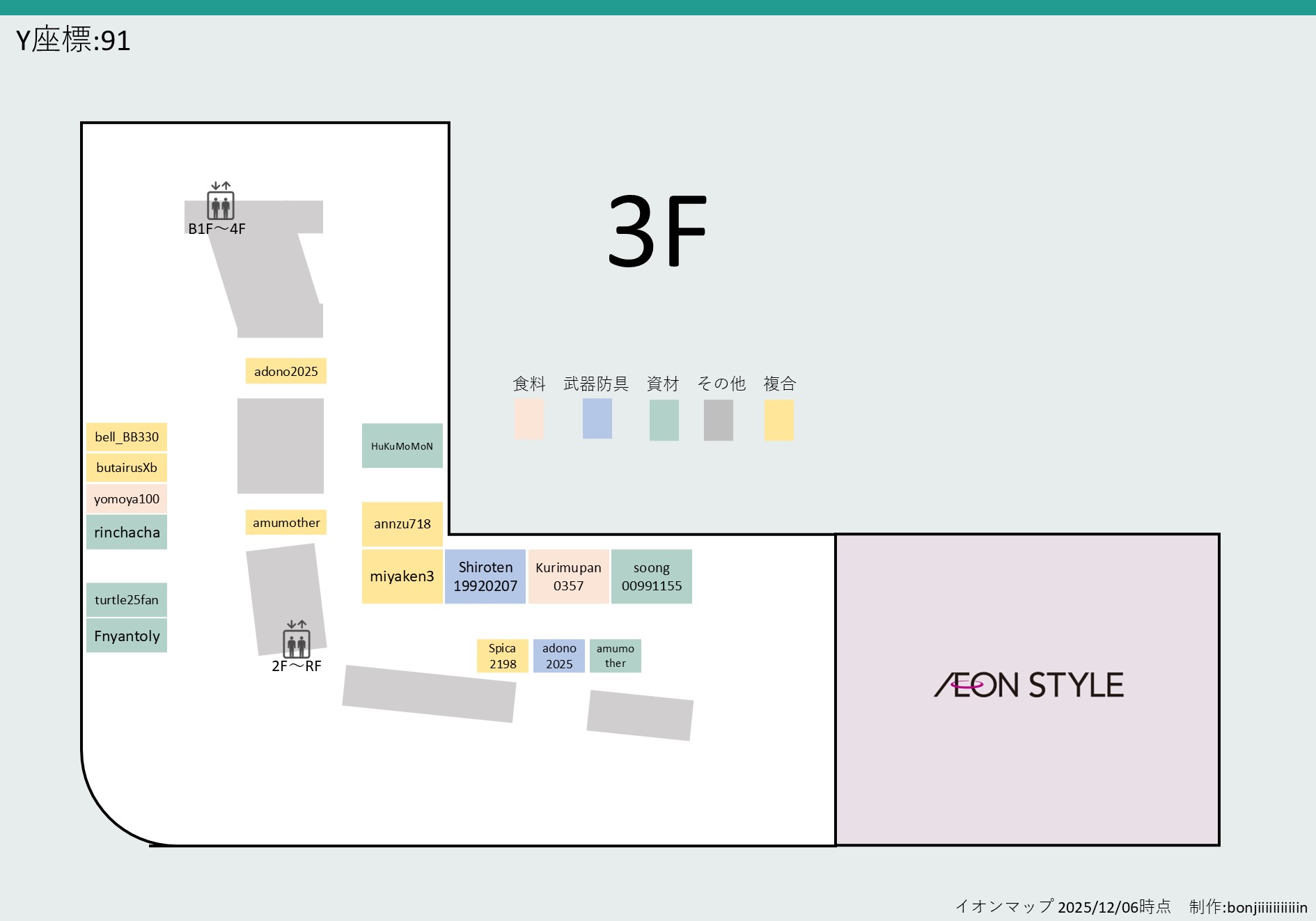Click the Kurimupan0357 food shop
This screenshot has width=1316, height=921.
click(x=569, y=576)
